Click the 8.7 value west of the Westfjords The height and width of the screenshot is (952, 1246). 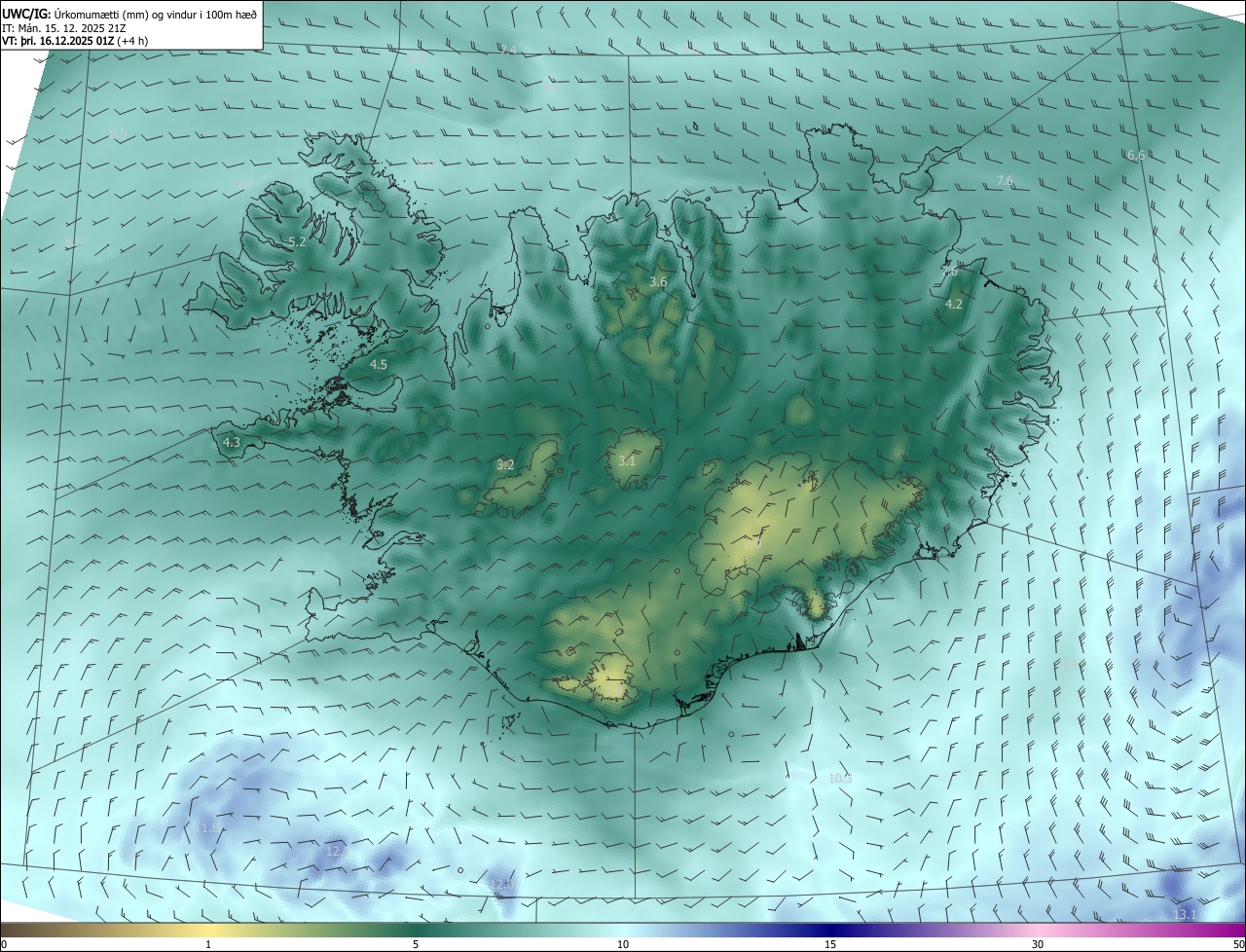pos(244,185)
